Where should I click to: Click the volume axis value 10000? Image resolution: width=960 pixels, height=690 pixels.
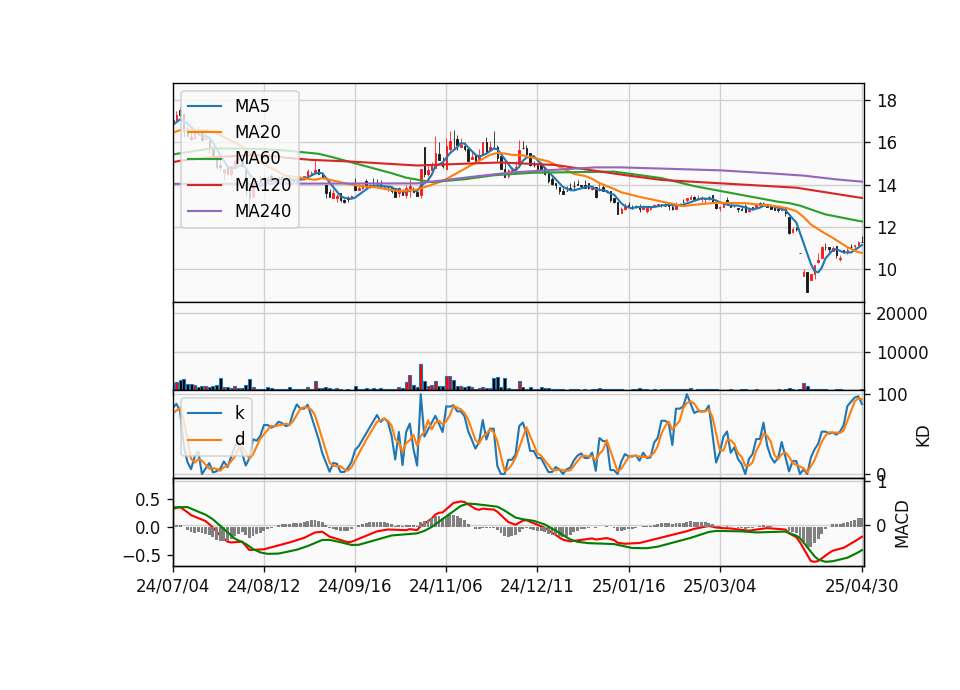(902, 353)
